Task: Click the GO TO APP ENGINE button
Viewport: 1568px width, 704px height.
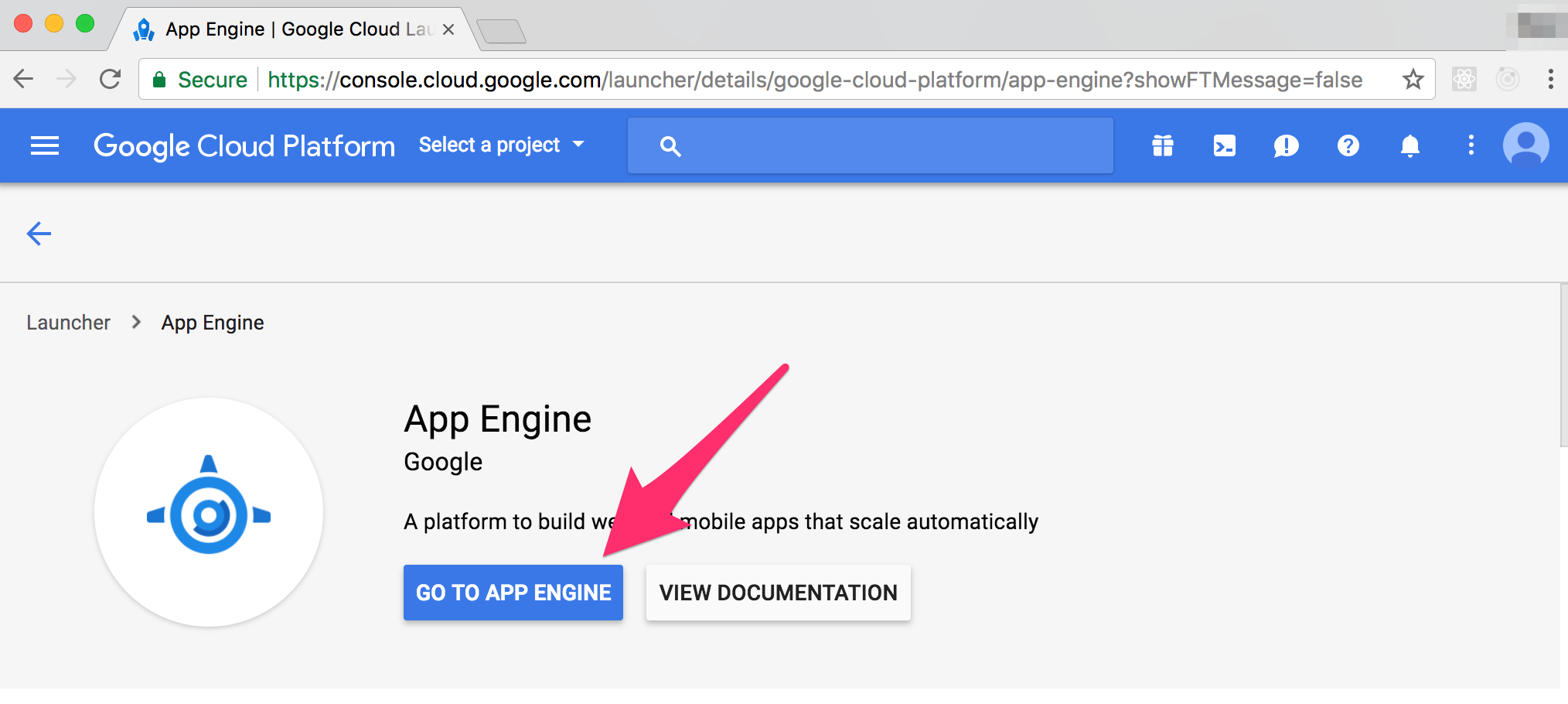Action: 513,593
